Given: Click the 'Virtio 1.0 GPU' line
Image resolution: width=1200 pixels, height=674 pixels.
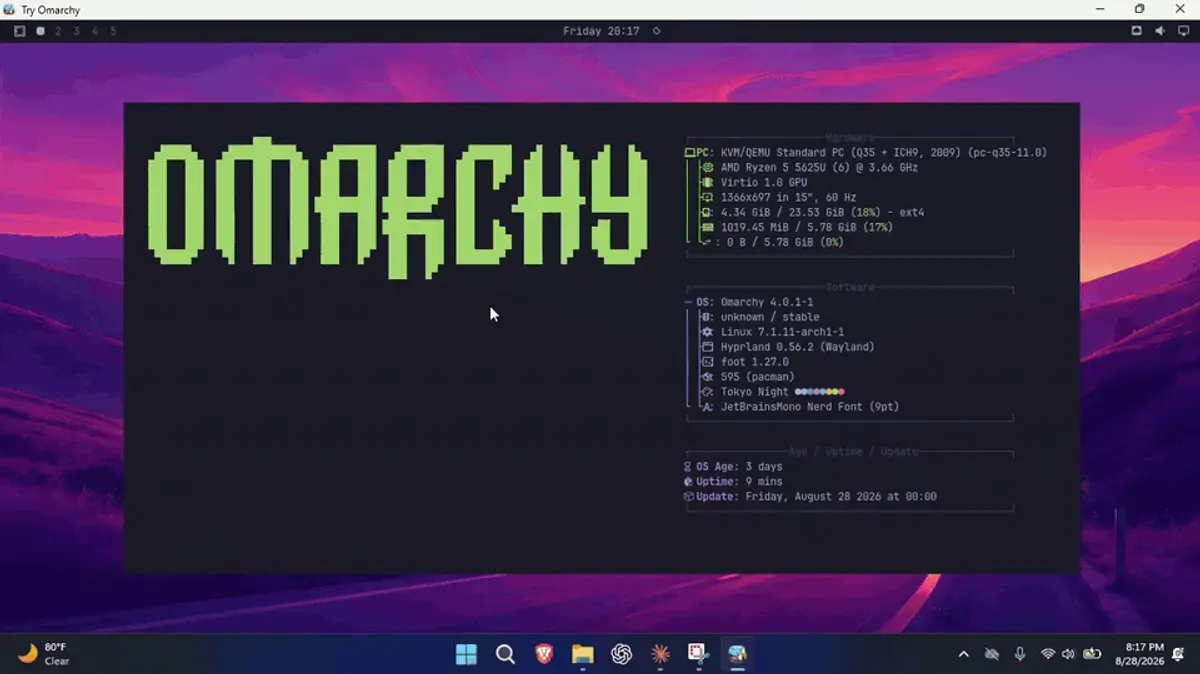Looking at the screenshot, I should coord(755,183).
